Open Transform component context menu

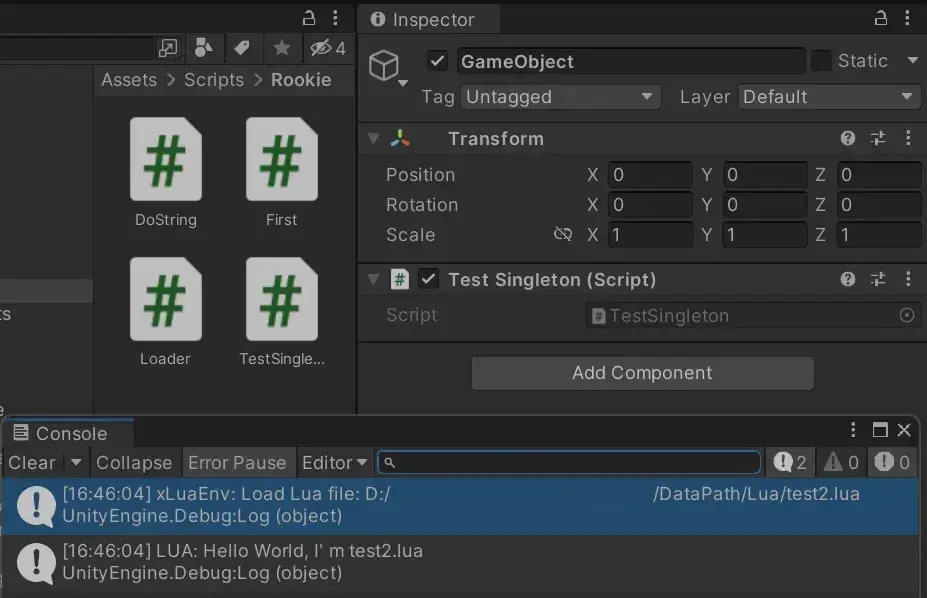coord(908,138)
